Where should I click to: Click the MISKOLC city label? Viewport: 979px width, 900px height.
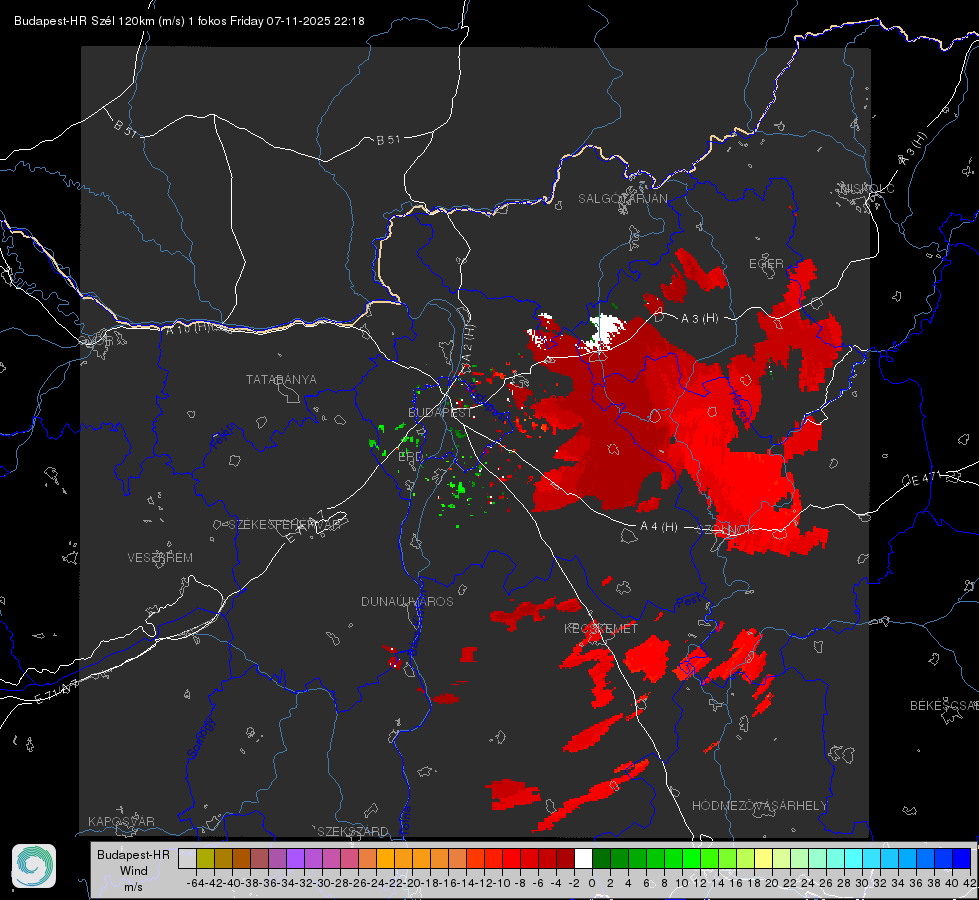tap(867, 188)
